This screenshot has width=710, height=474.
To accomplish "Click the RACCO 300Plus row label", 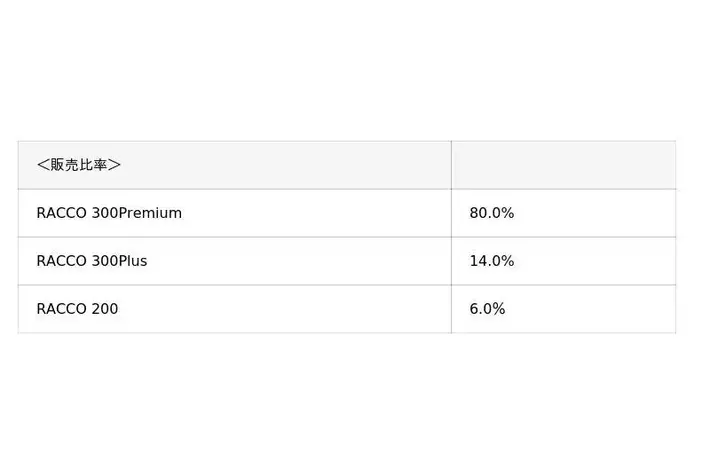I will pyautogui.click(x=92, y=261).
